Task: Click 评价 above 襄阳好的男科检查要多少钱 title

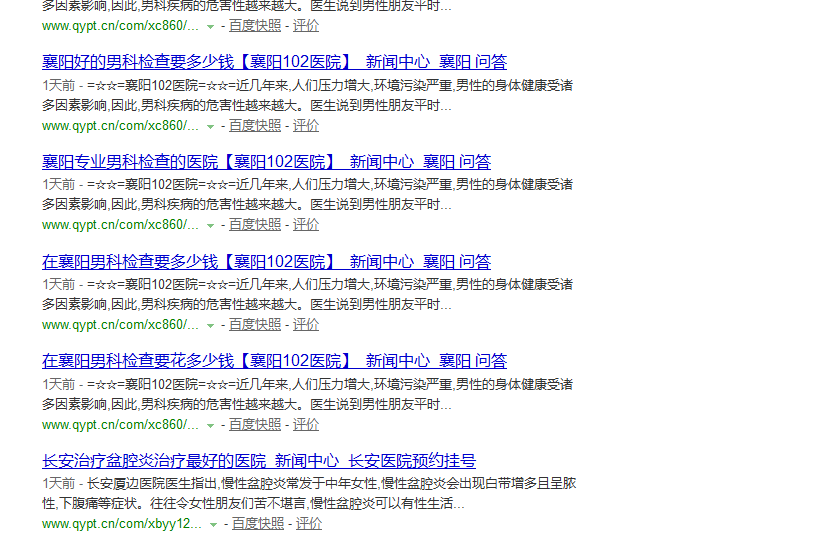Action: click(306, 26)
